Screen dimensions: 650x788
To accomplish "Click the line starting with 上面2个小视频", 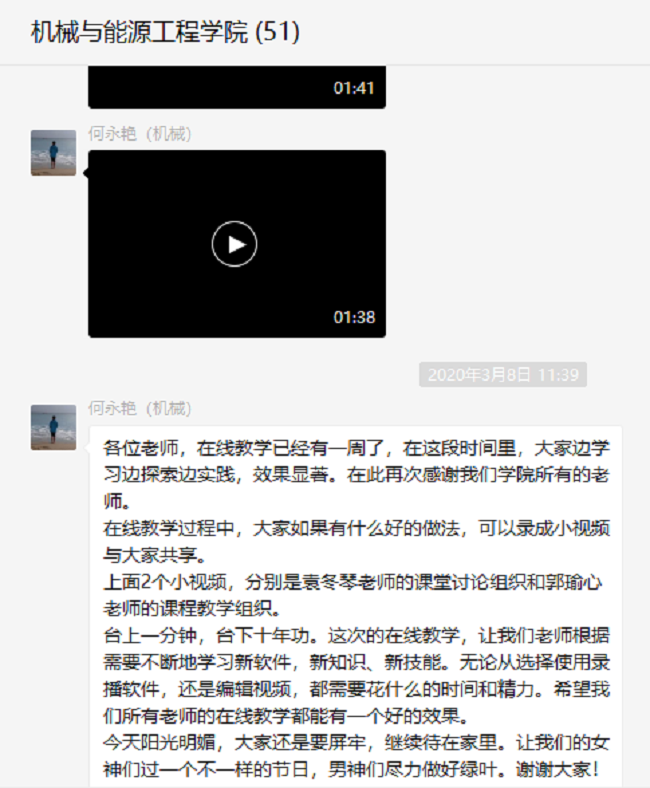I will (353, 582).
